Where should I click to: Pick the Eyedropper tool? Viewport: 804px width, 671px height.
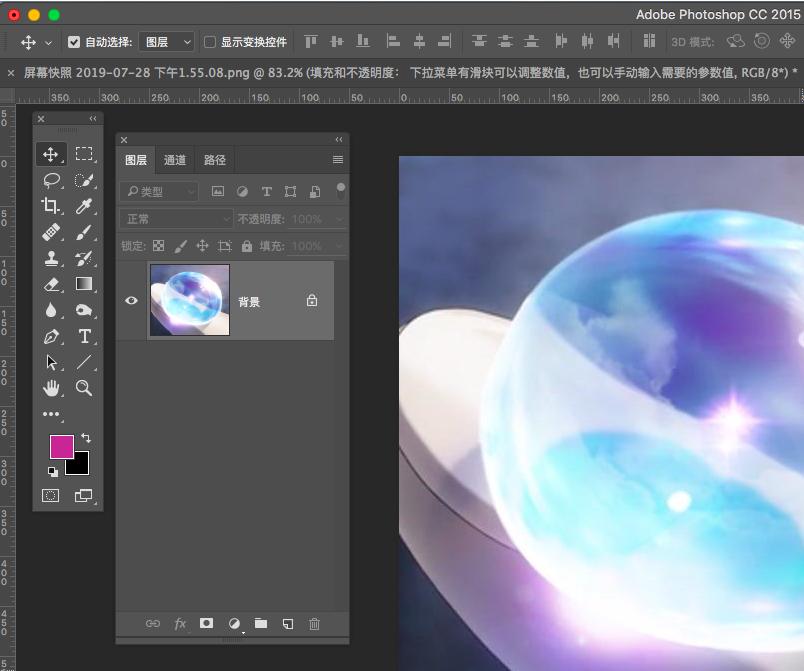tap(84, 206)
